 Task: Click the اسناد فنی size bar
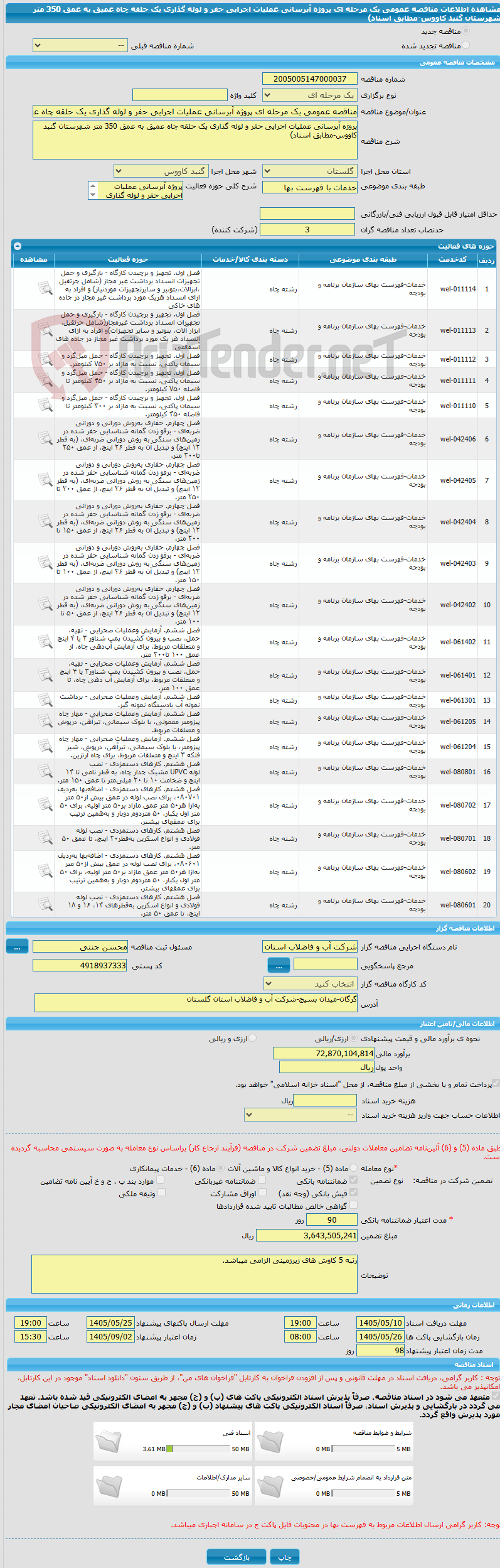198,1449
